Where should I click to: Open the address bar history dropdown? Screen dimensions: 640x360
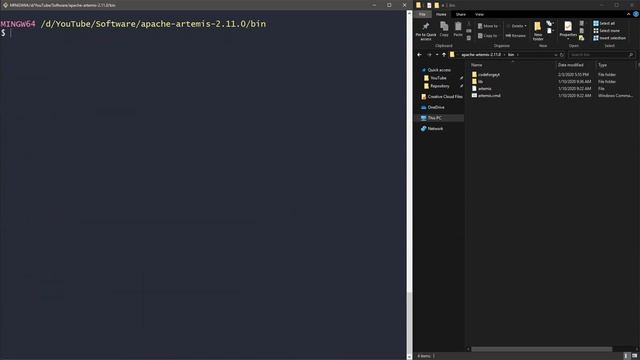click(x=556, y=55)
